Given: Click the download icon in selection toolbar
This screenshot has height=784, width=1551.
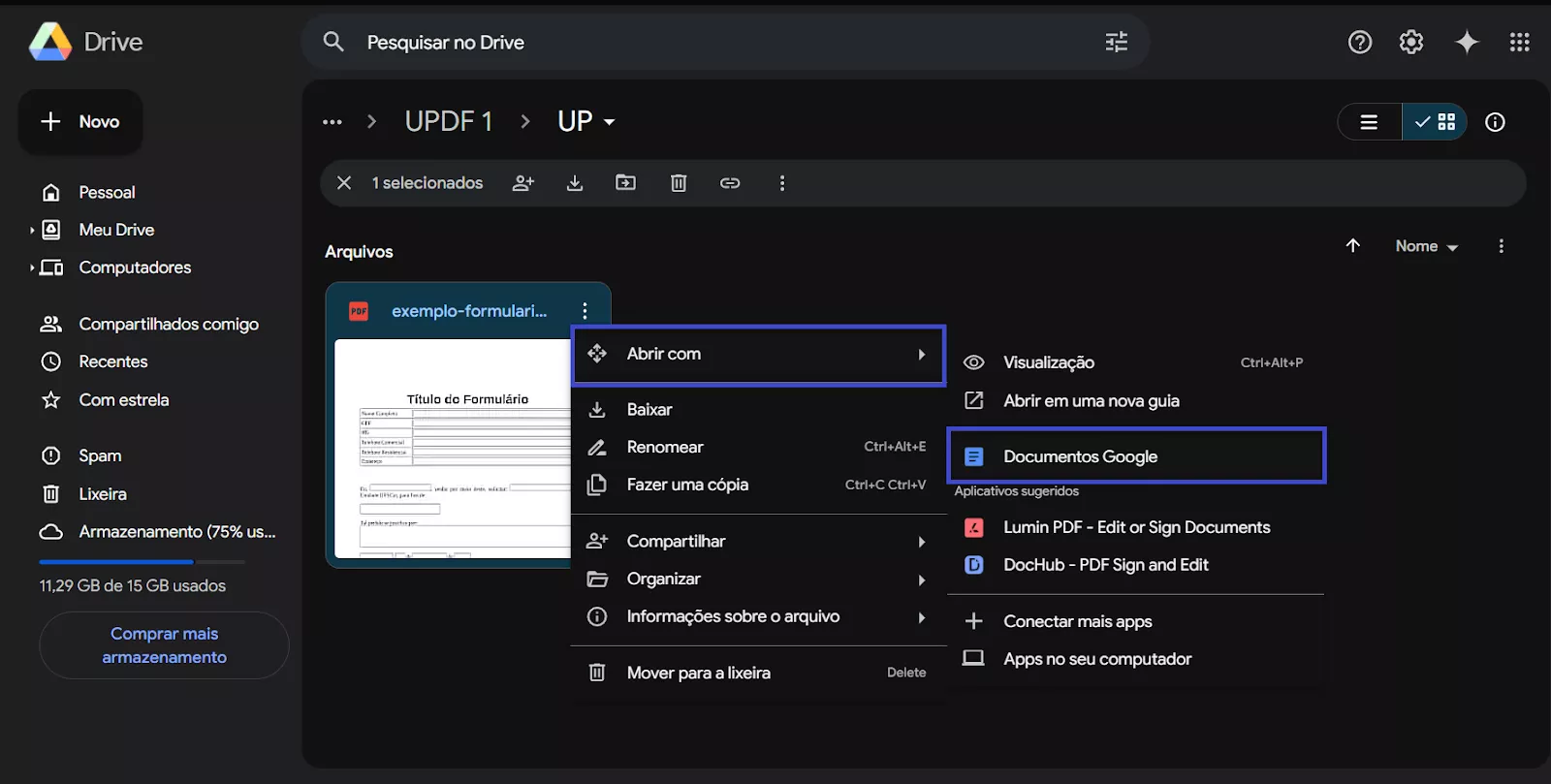Looking at the screenshot, I should [575, 183].
